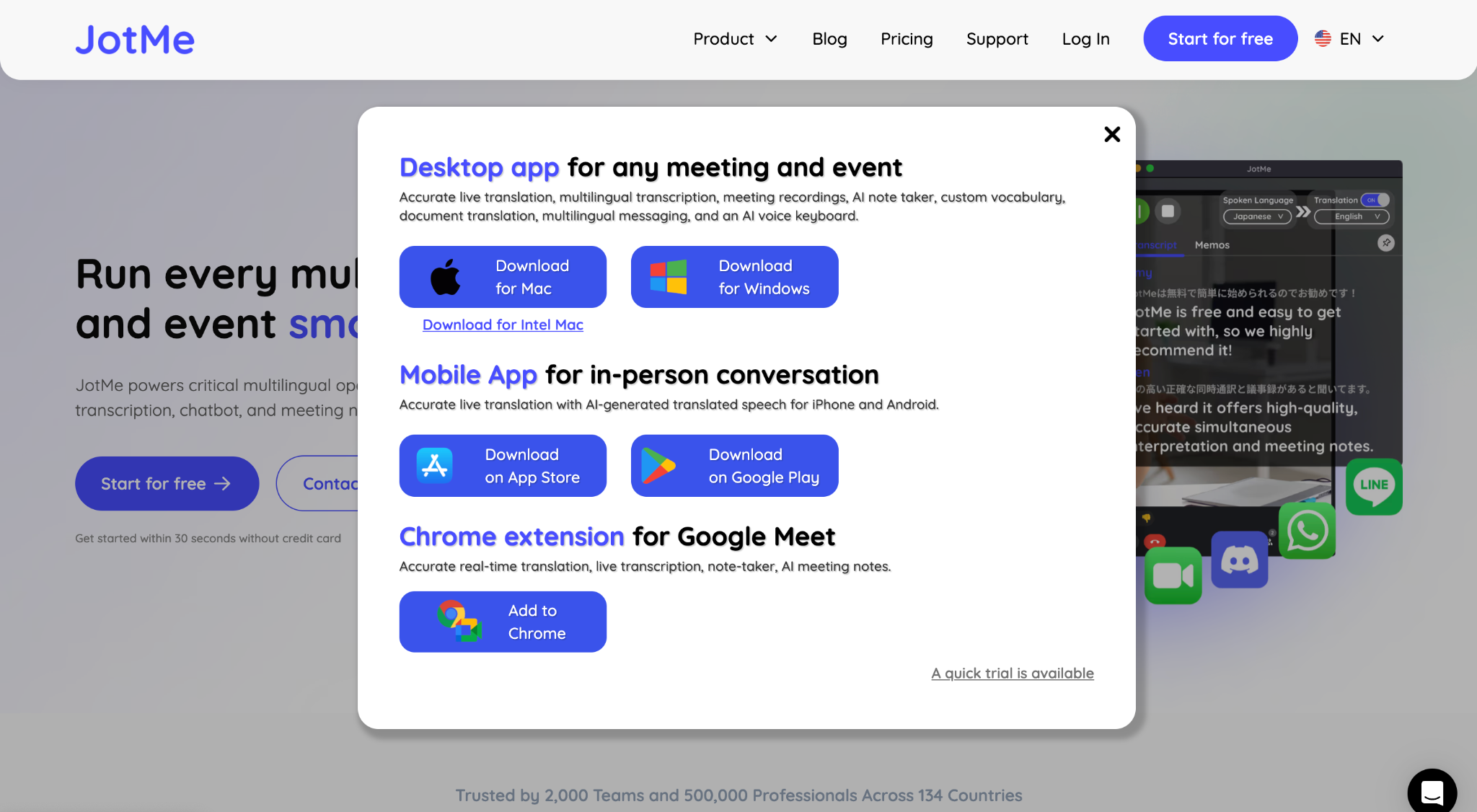Viewport: 1477px width, 812px height.
Task: Click the App Store icon button
Action: click(x=435, y=466)
